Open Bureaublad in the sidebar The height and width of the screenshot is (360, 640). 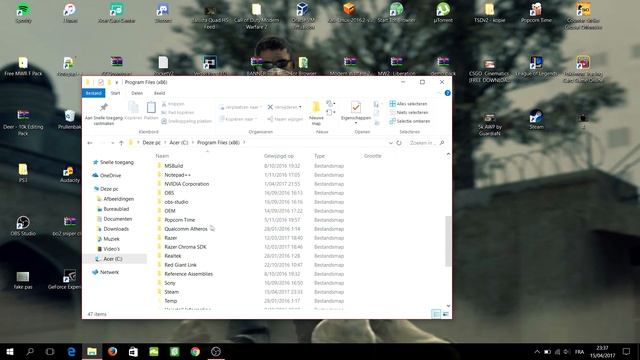pos(113,209)
